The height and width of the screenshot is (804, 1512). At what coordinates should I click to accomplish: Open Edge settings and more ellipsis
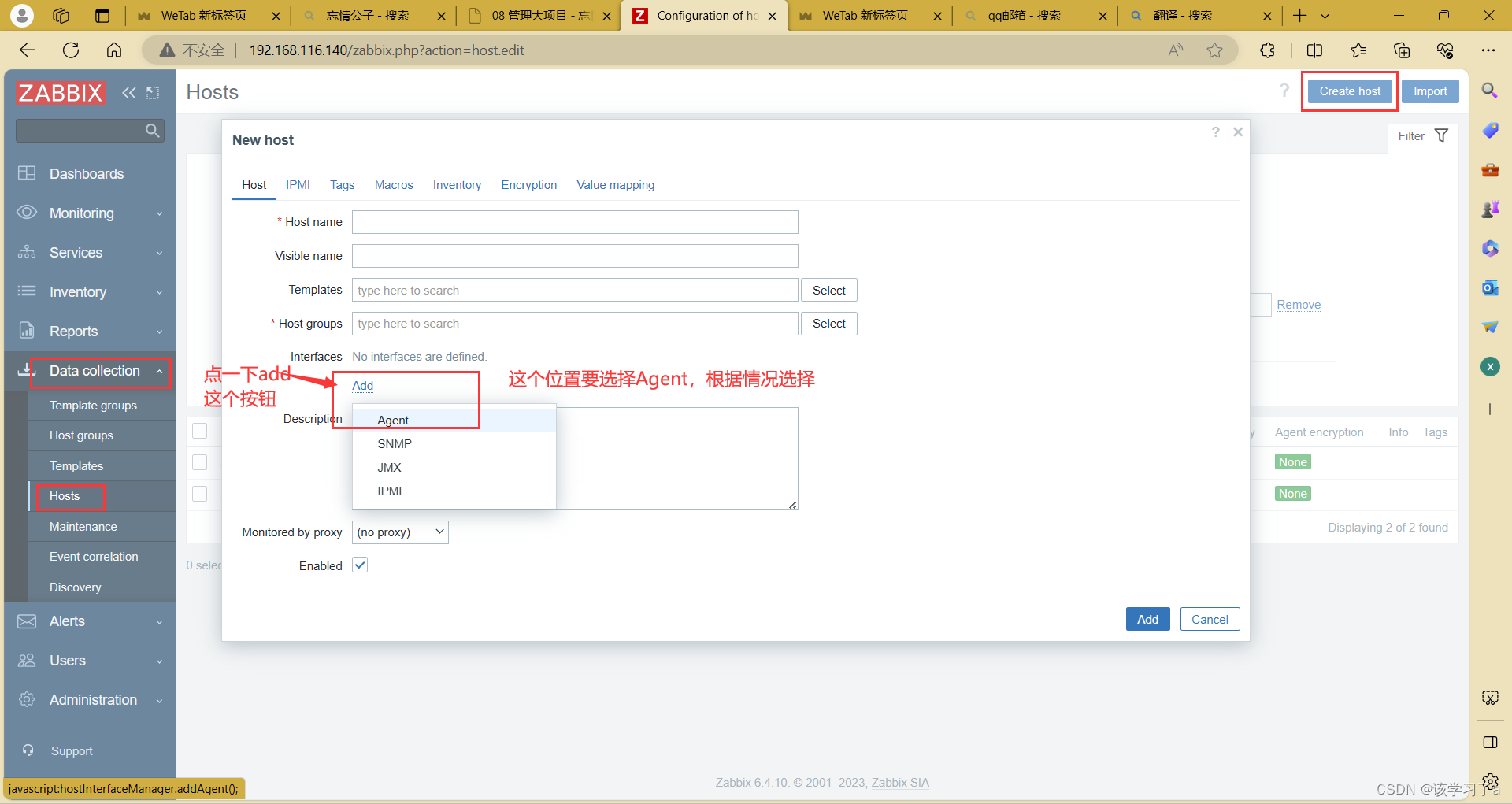coord(1488,50)
